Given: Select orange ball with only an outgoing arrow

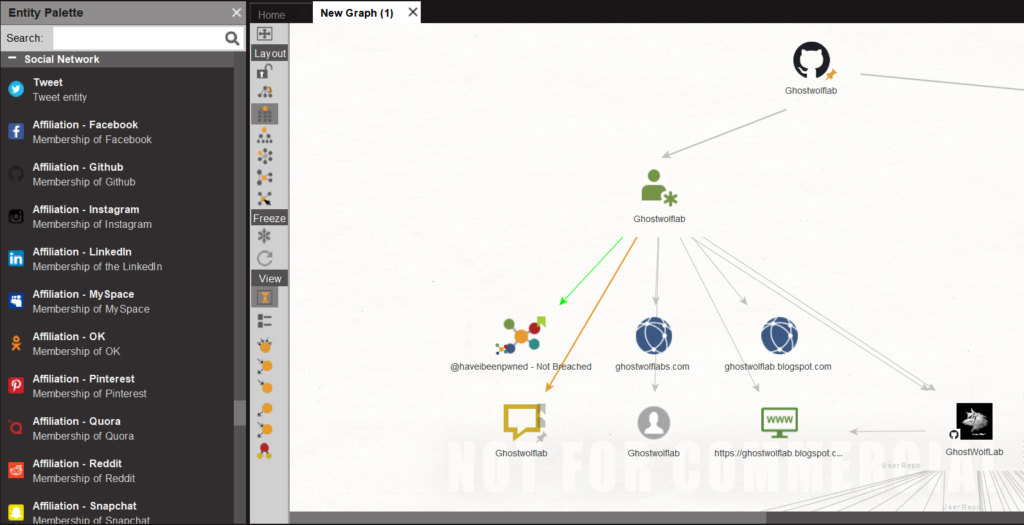Looking at the screenshot, I should click(x=264, y=409).
